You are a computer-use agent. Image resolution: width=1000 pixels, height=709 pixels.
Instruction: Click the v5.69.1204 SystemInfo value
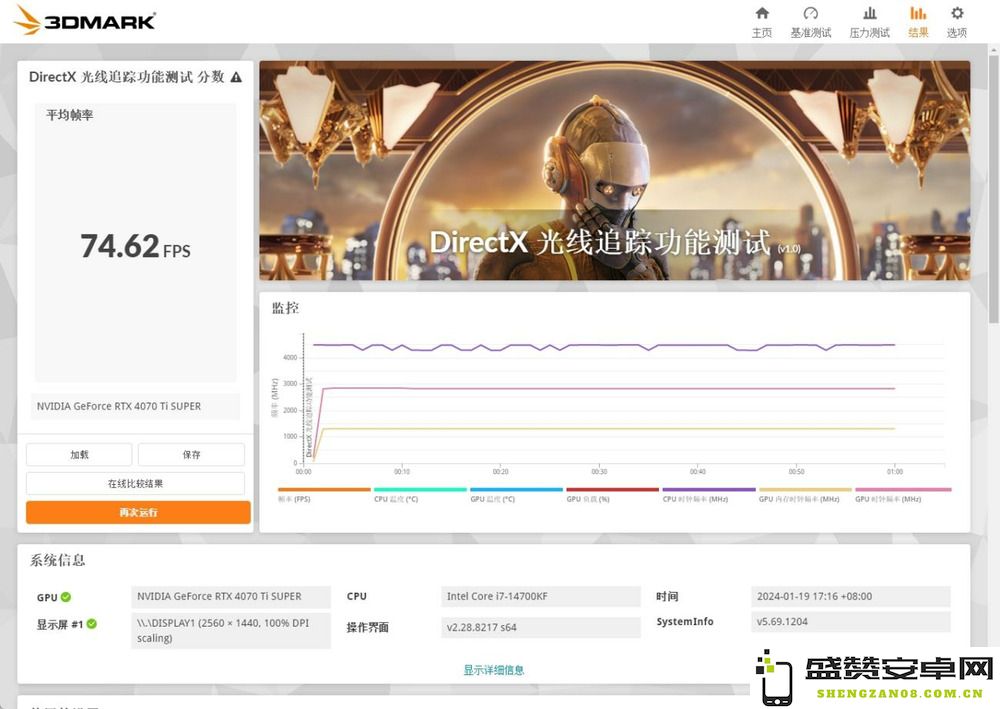(x=851, y=622)
